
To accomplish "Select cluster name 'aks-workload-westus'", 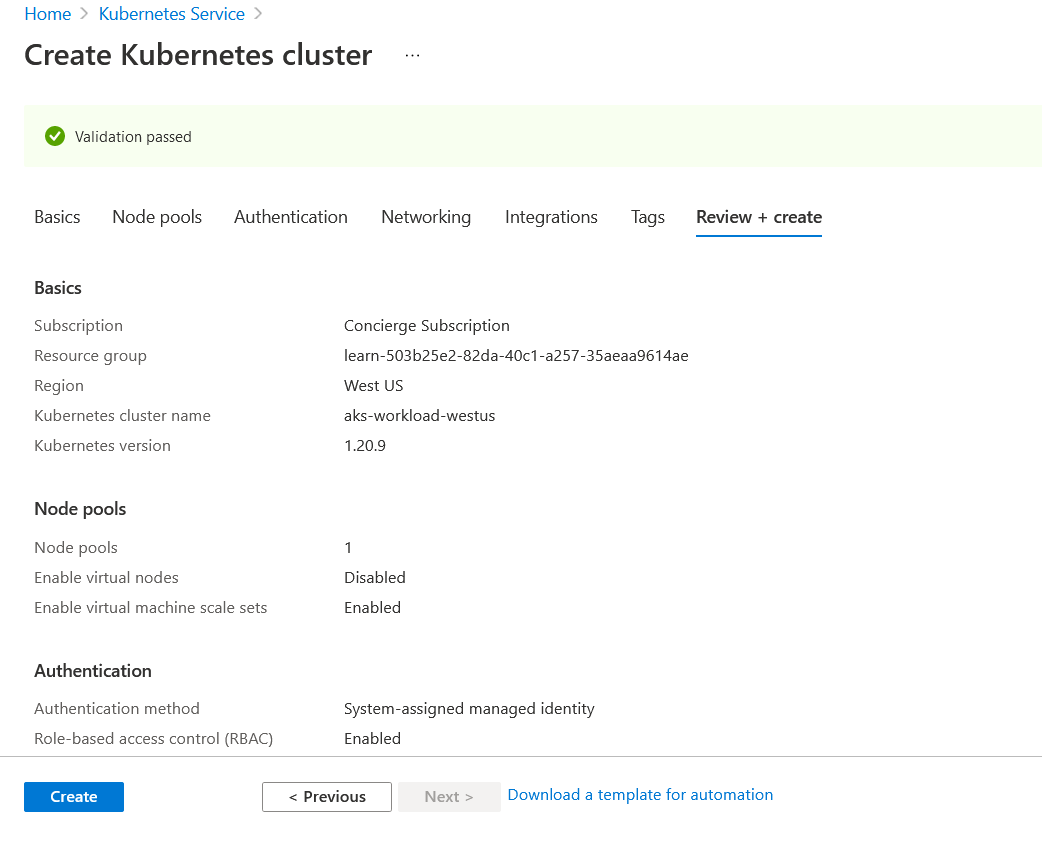I will [419, 415].
